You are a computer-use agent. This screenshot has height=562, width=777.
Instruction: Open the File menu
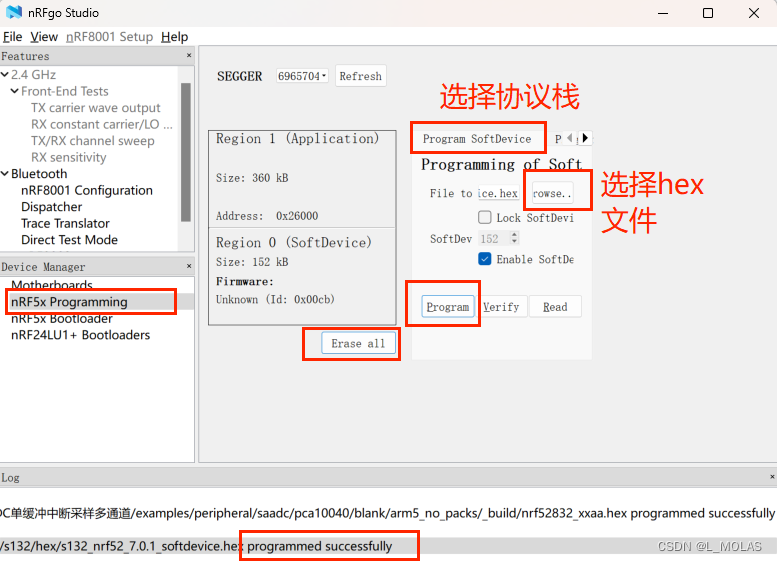tap(12, 37)
